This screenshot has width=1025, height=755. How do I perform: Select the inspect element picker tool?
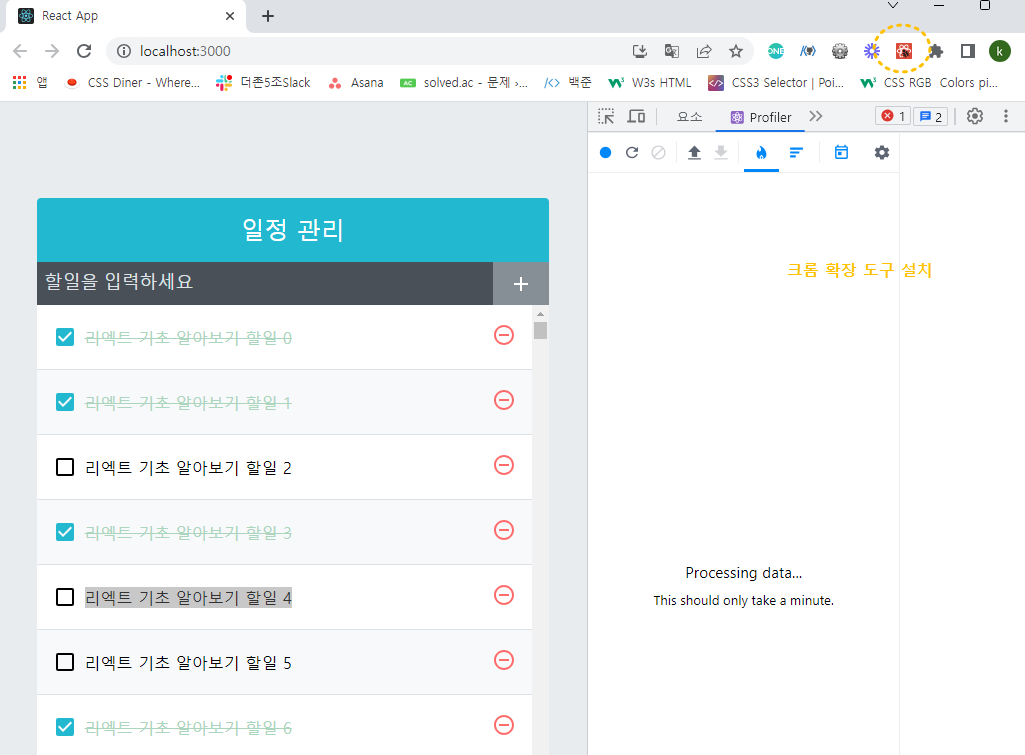click(x=606, y=116)
